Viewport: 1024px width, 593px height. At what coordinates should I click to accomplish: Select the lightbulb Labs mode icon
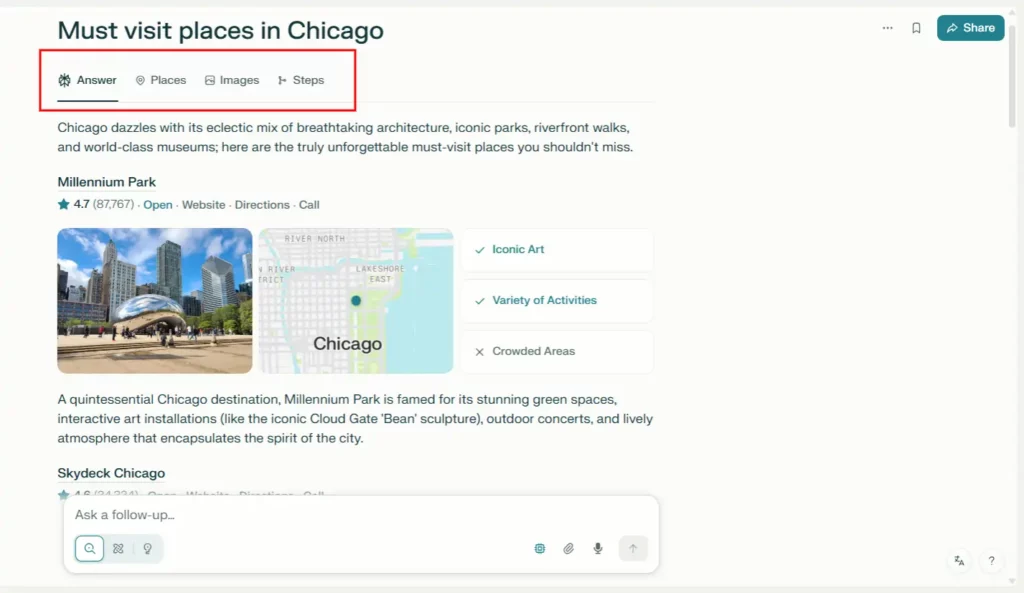tap(148, 549)
